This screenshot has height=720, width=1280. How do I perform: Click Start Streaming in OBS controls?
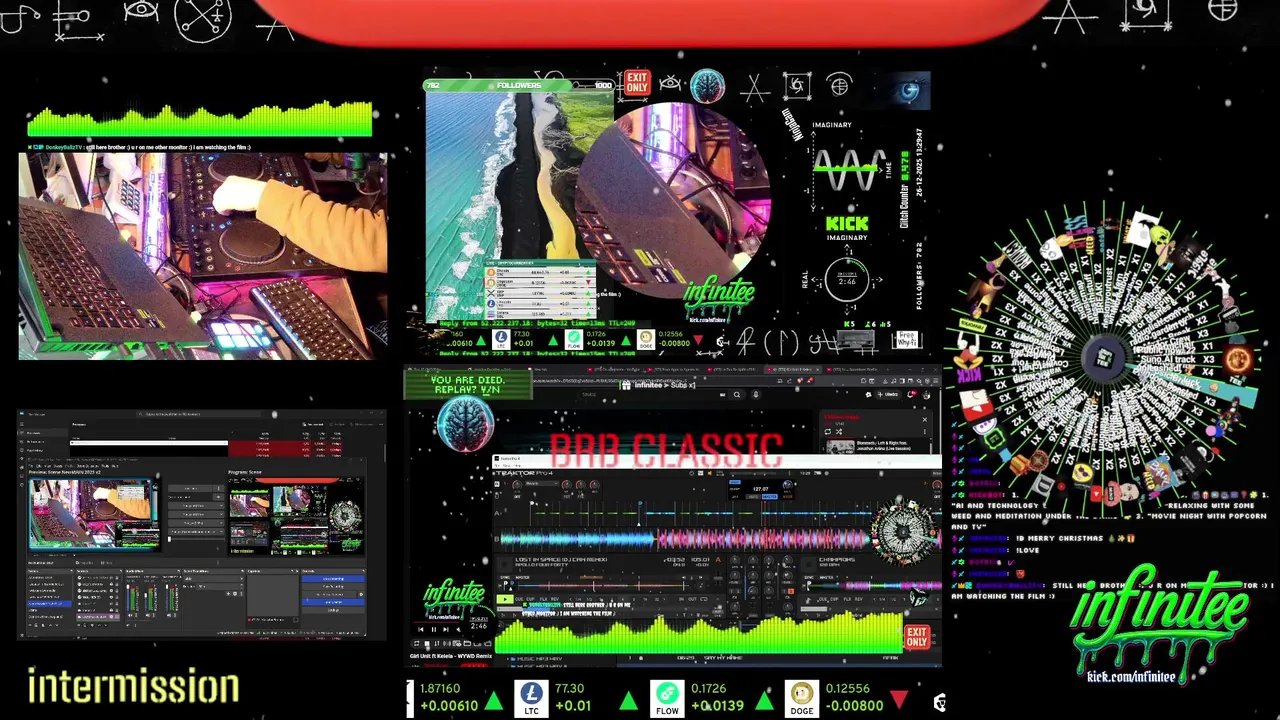coord(333,579)
